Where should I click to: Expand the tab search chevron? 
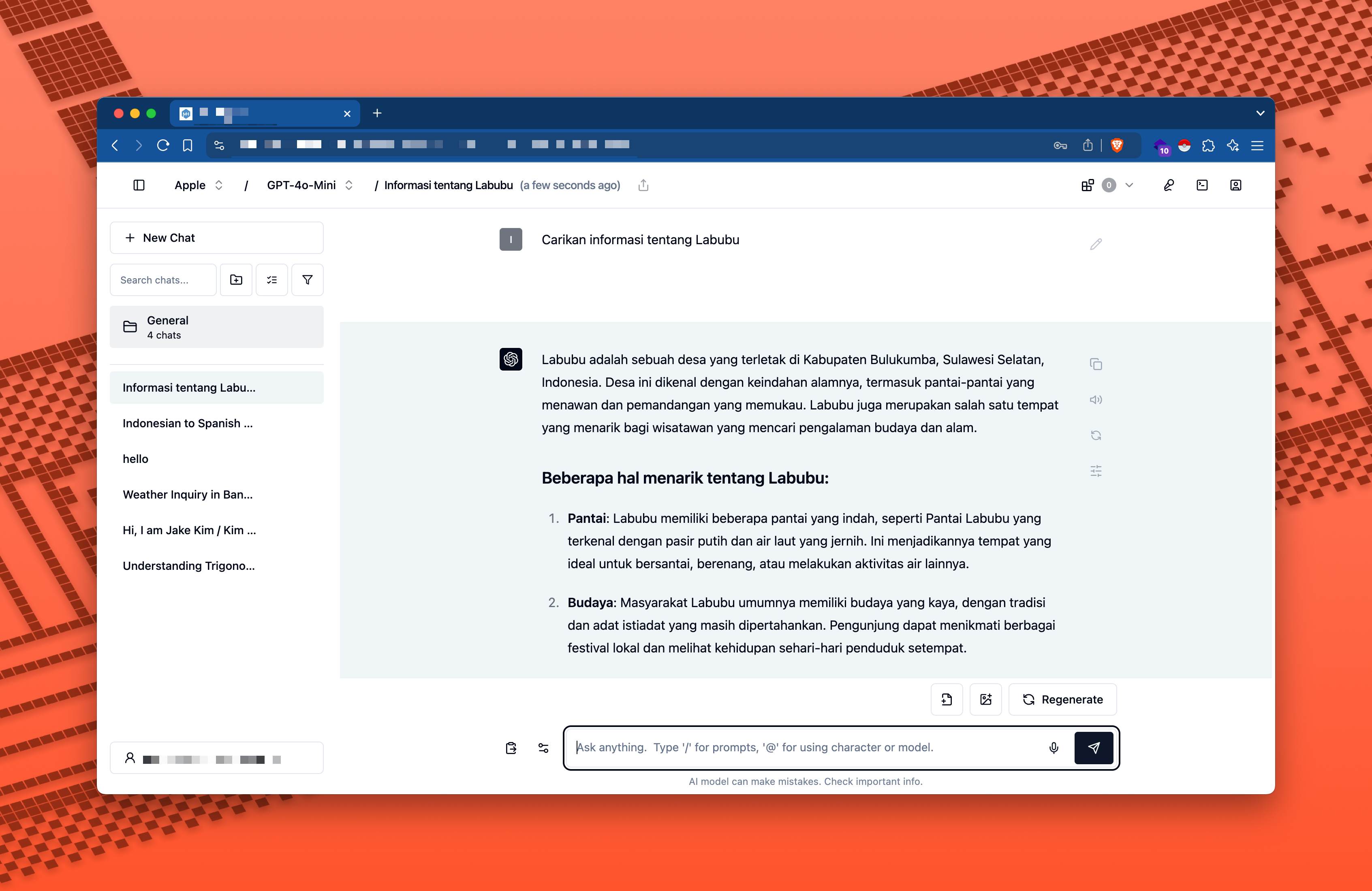(x=1260, y=113)
